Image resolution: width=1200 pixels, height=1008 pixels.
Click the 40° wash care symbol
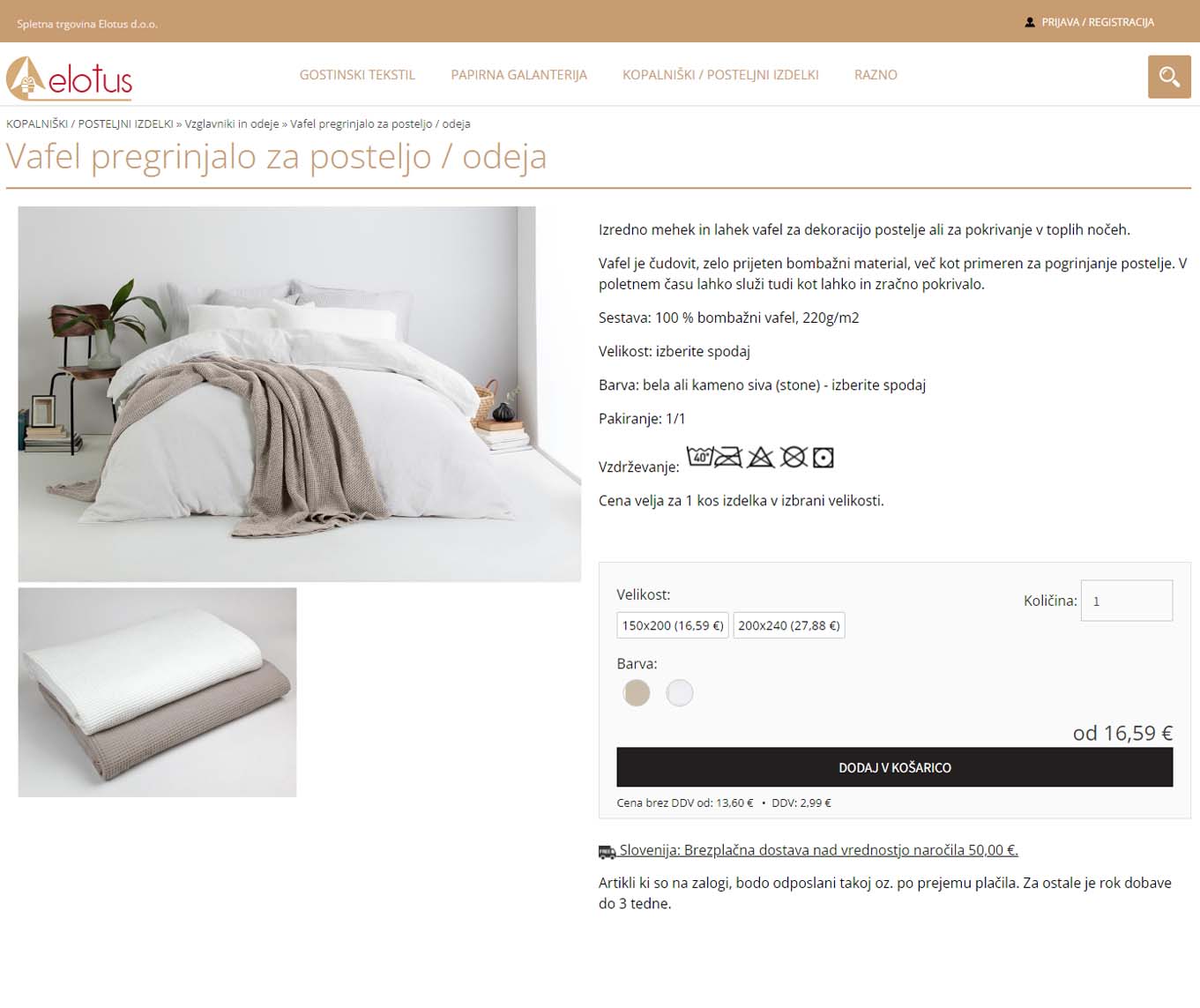700,456
